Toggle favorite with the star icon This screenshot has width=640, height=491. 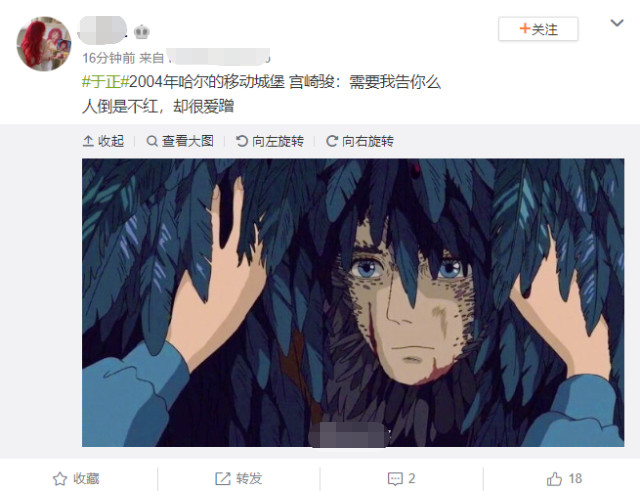pos(60,478)
